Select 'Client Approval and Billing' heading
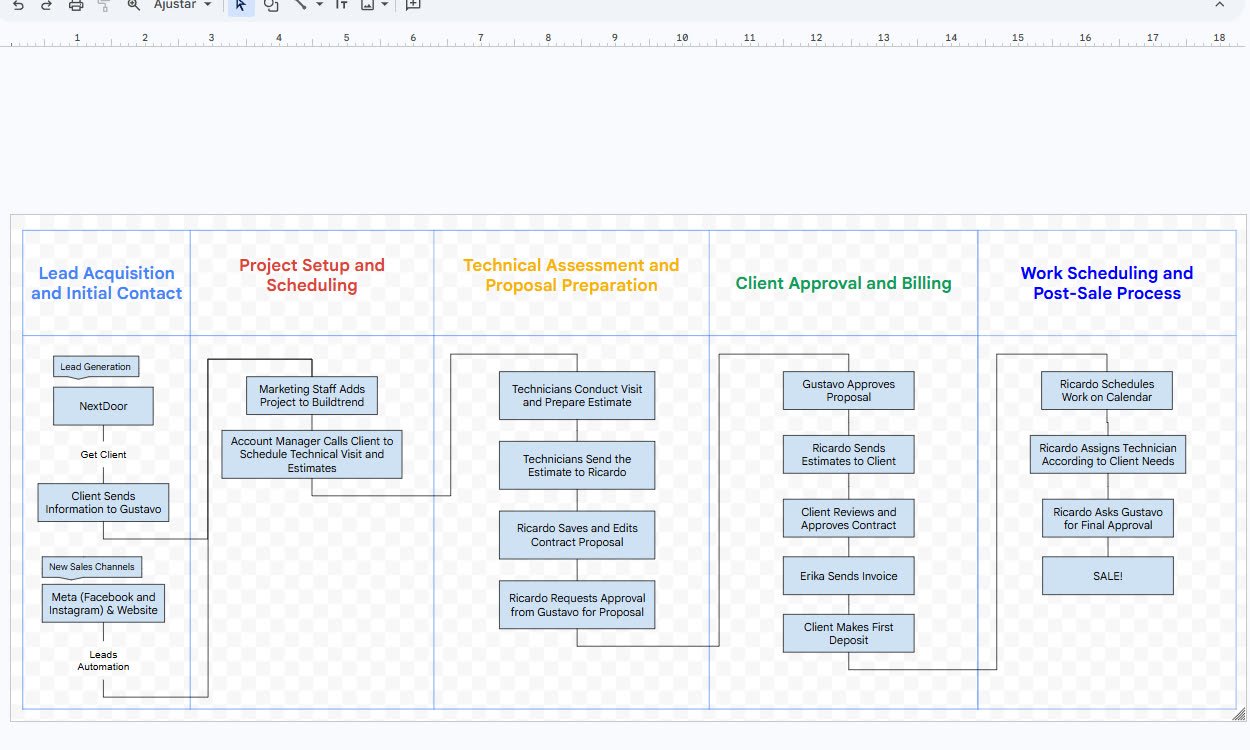1250x750 pixels. pyautogui.click(x=843, y=283)
